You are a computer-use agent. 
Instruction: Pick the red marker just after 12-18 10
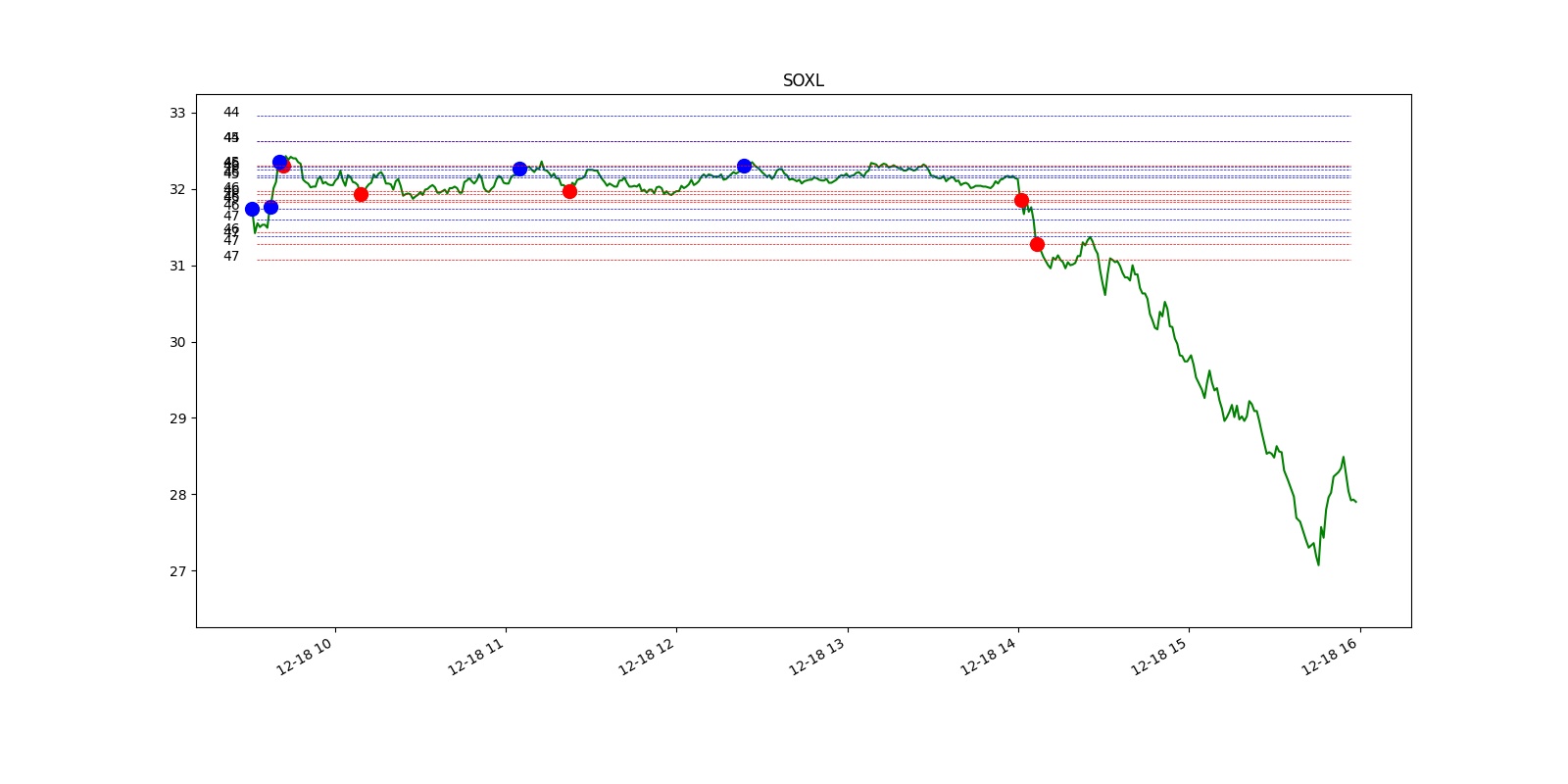[361, 194]
